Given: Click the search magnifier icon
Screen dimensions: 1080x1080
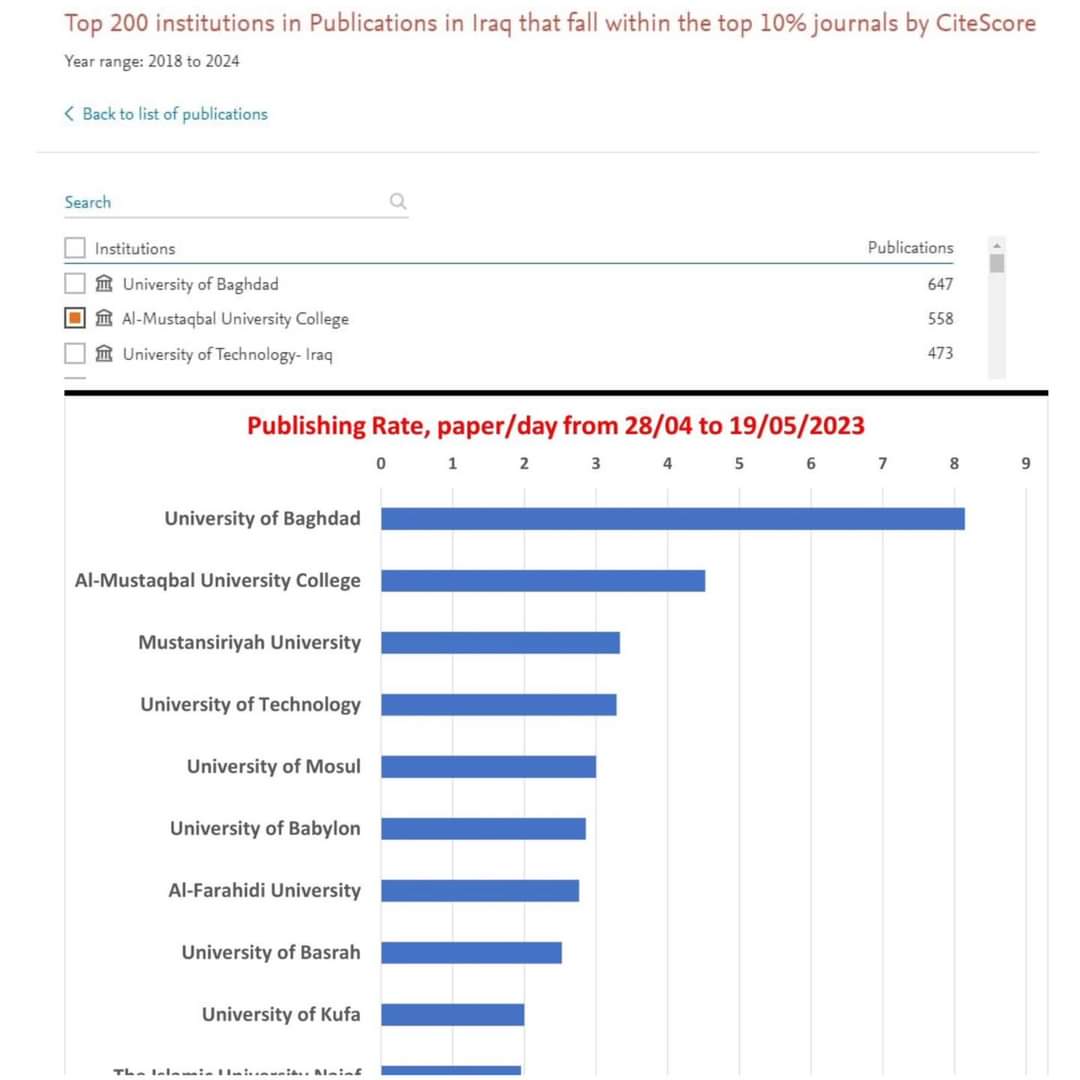Looking at the screenshot, I should (x=397, y=201).
